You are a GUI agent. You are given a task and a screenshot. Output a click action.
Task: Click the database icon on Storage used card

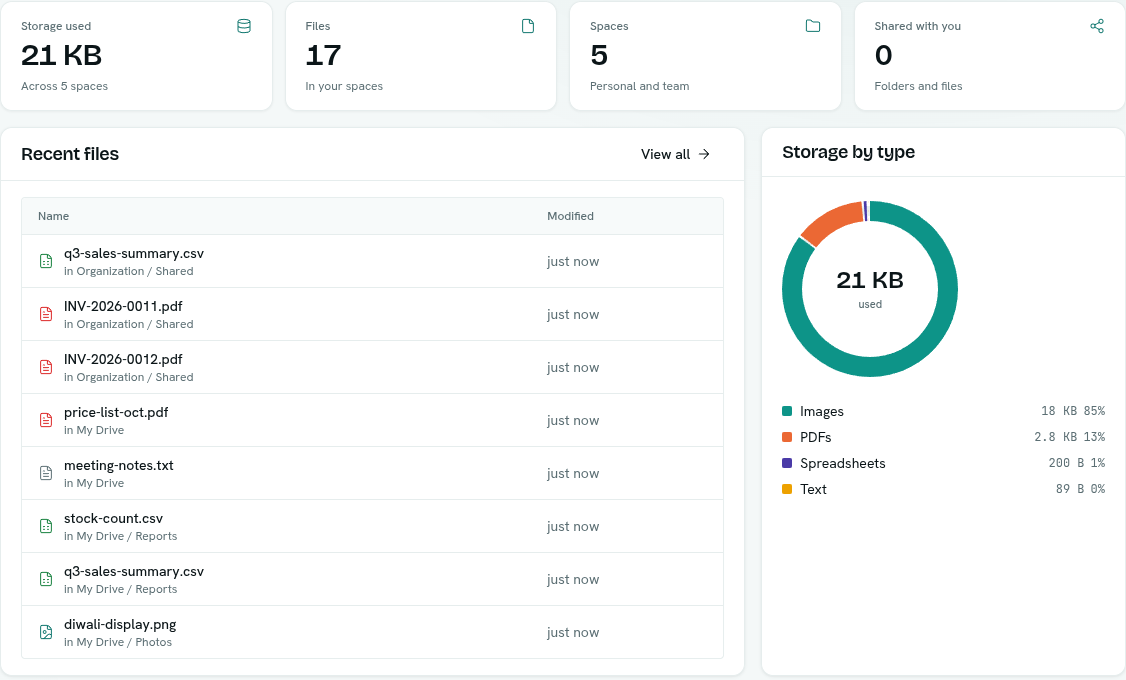244,27
